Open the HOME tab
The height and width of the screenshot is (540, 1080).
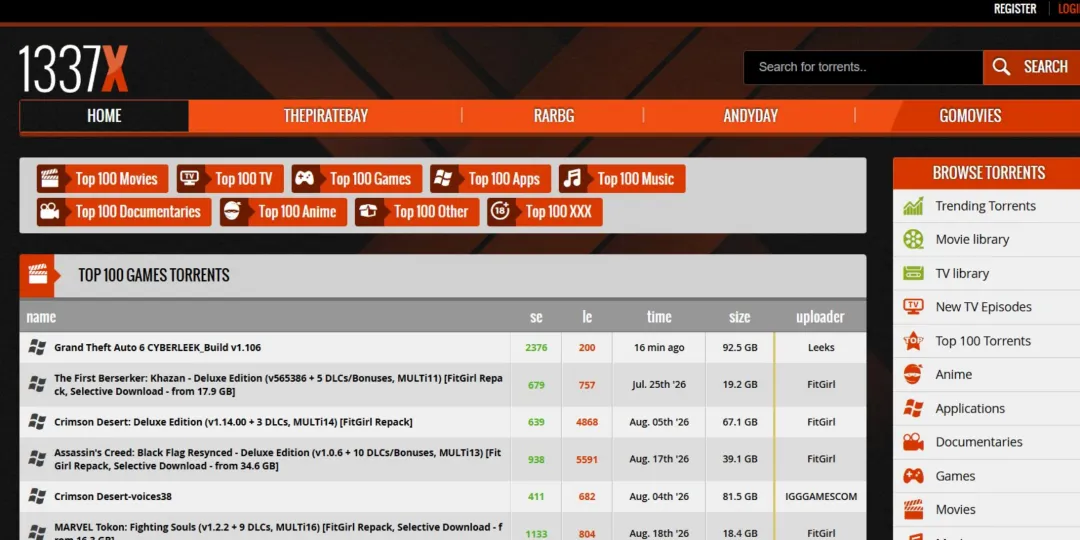[104, 116]
